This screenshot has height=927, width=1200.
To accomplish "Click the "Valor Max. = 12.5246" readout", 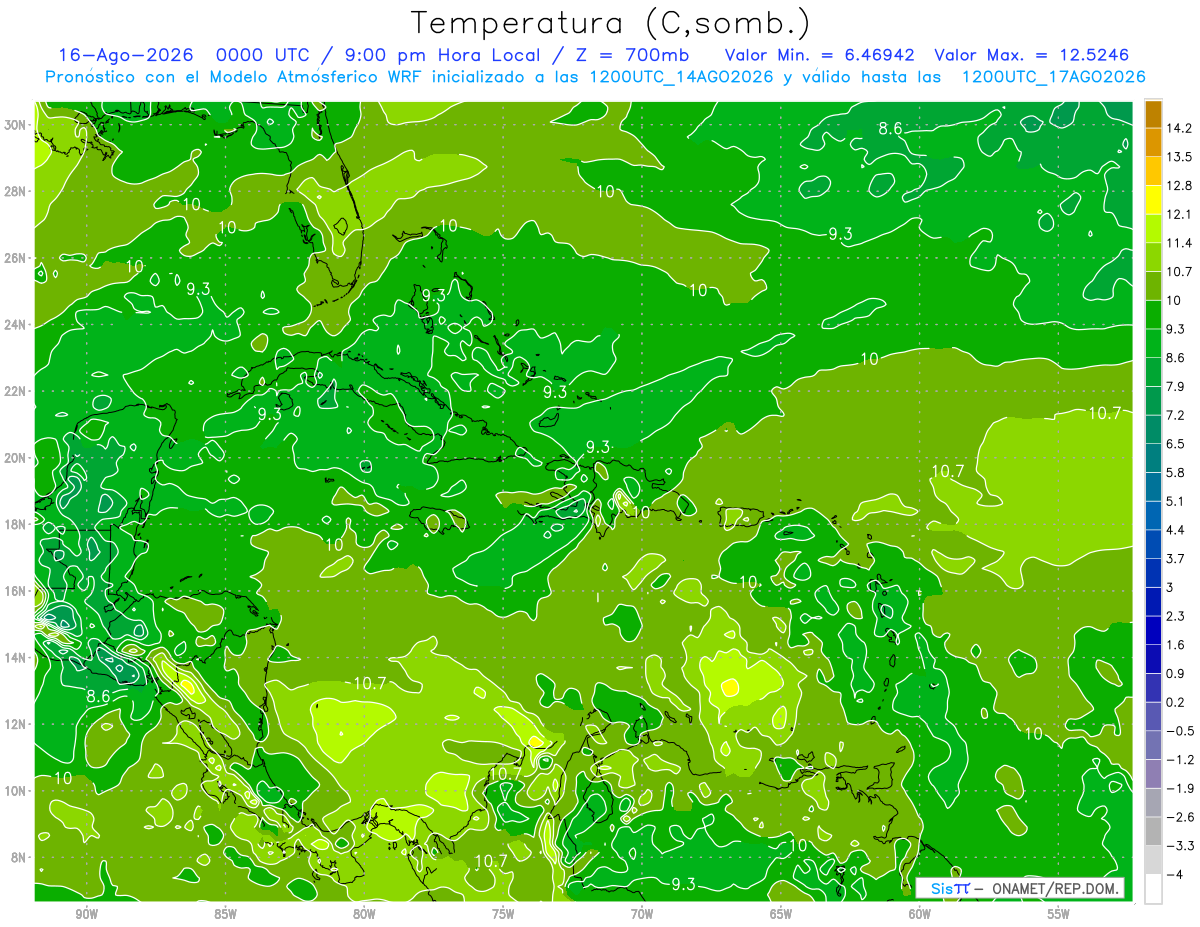I will [1031, 55].
